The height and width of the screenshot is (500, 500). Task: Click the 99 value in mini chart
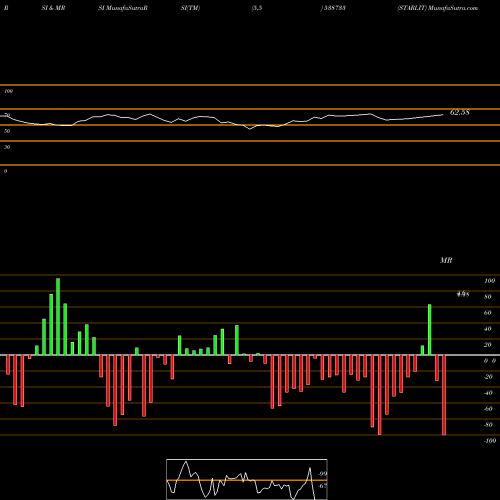click(322, 474)
